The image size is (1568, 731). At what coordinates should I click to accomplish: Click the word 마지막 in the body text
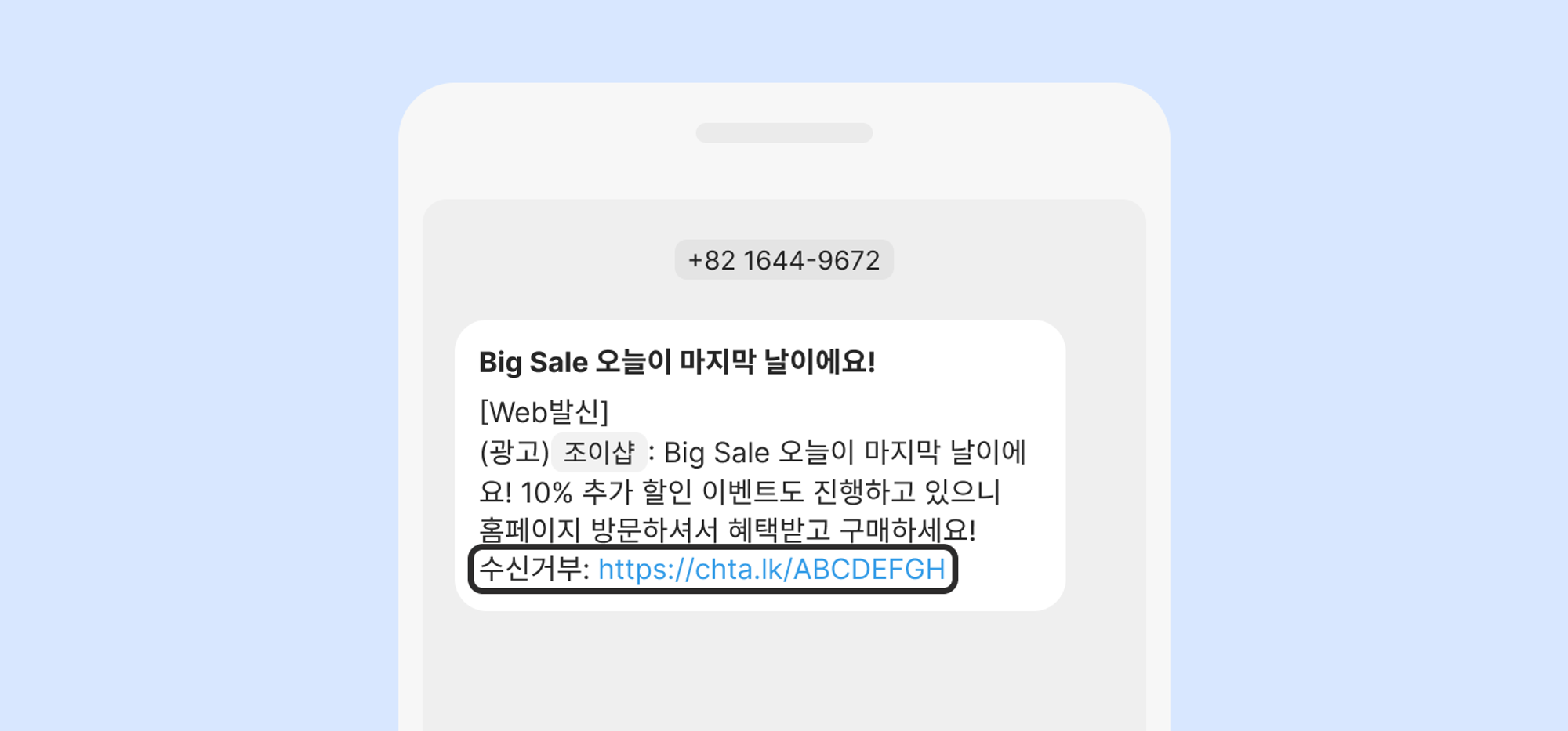902,453
